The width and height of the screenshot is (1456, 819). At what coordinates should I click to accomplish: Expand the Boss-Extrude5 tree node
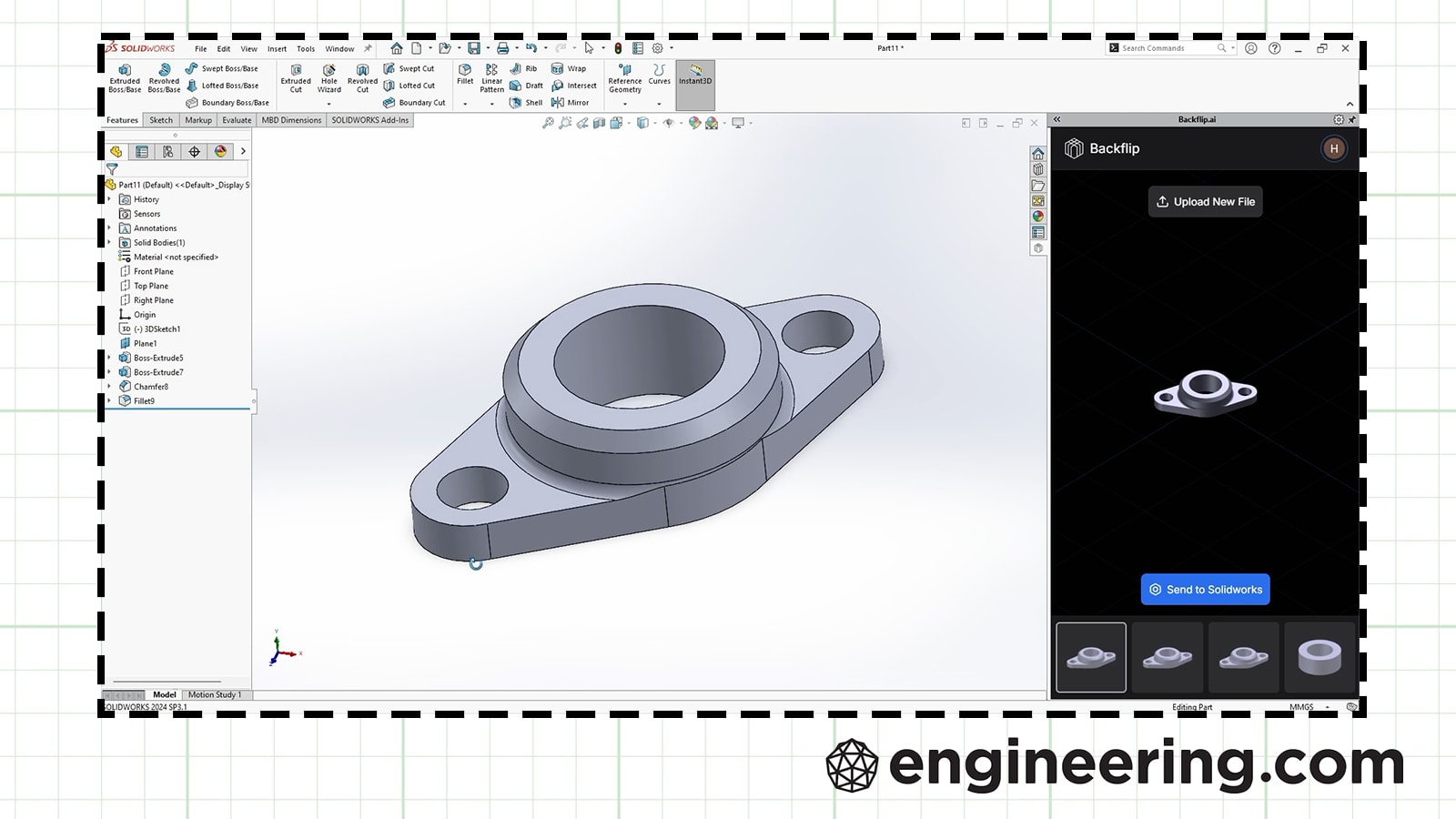pos(110,358)
